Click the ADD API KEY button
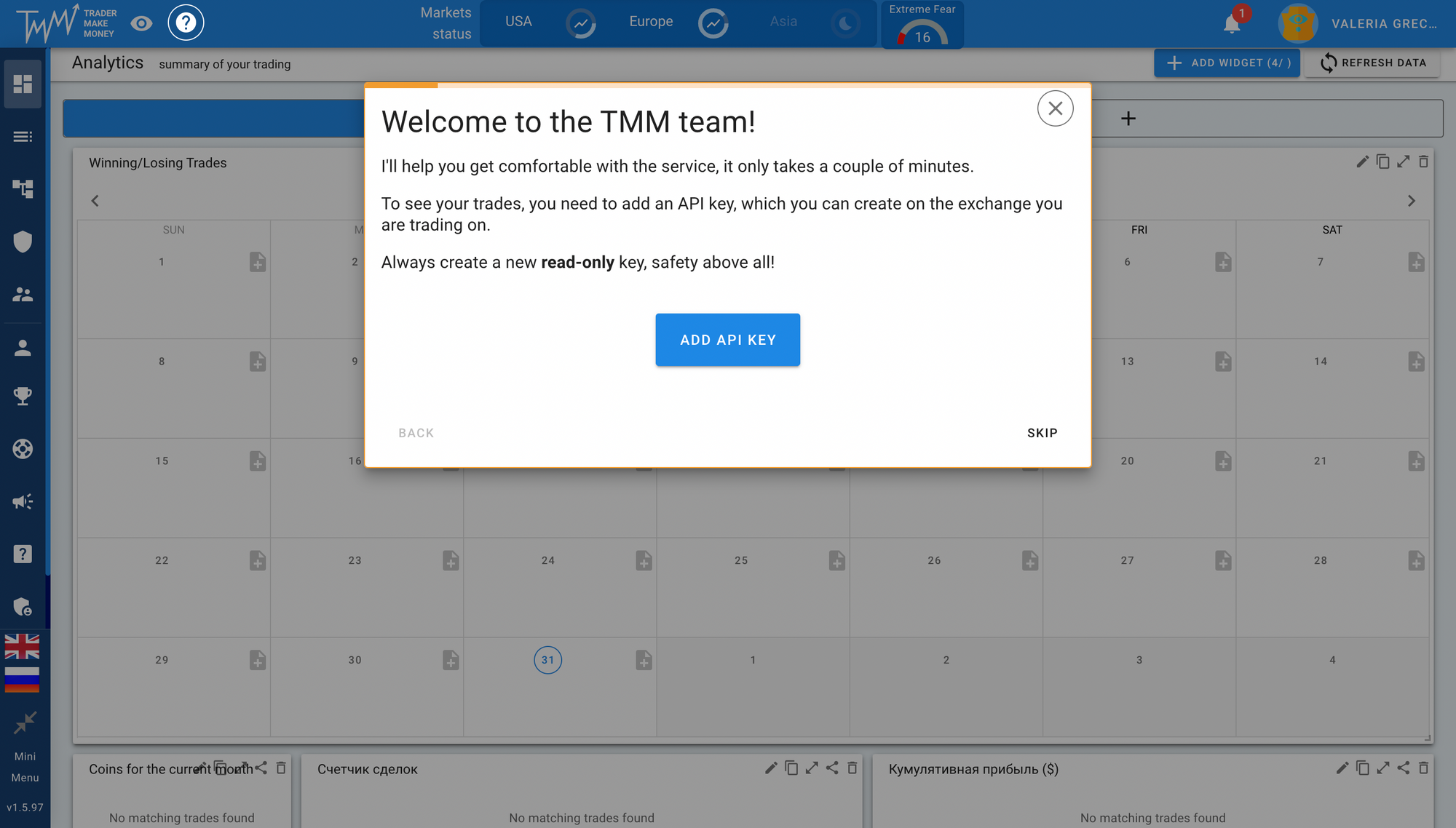Screen dimensions: 1456x828 [727, 340]
